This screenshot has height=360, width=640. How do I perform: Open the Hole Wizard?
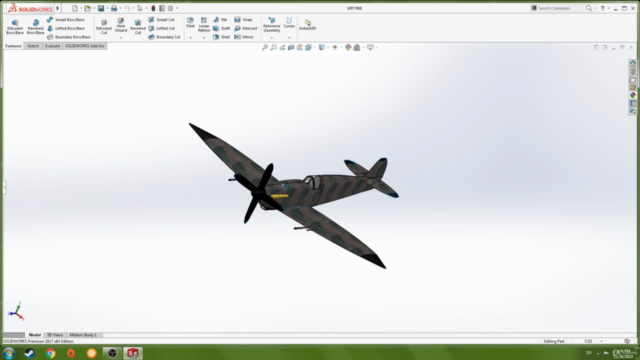tap(121, 25)
